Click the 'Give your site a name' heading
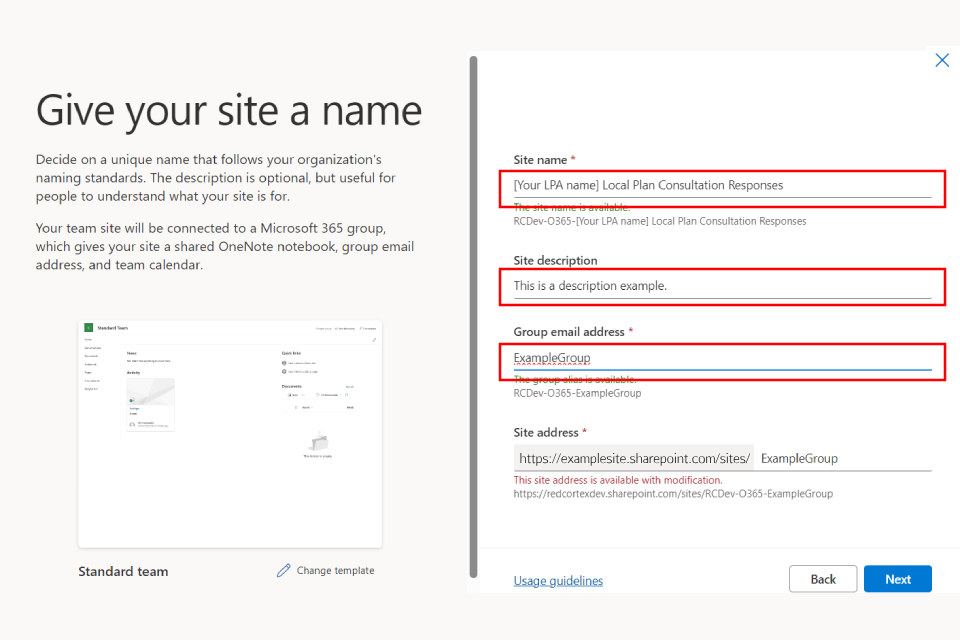 (229, 110)
